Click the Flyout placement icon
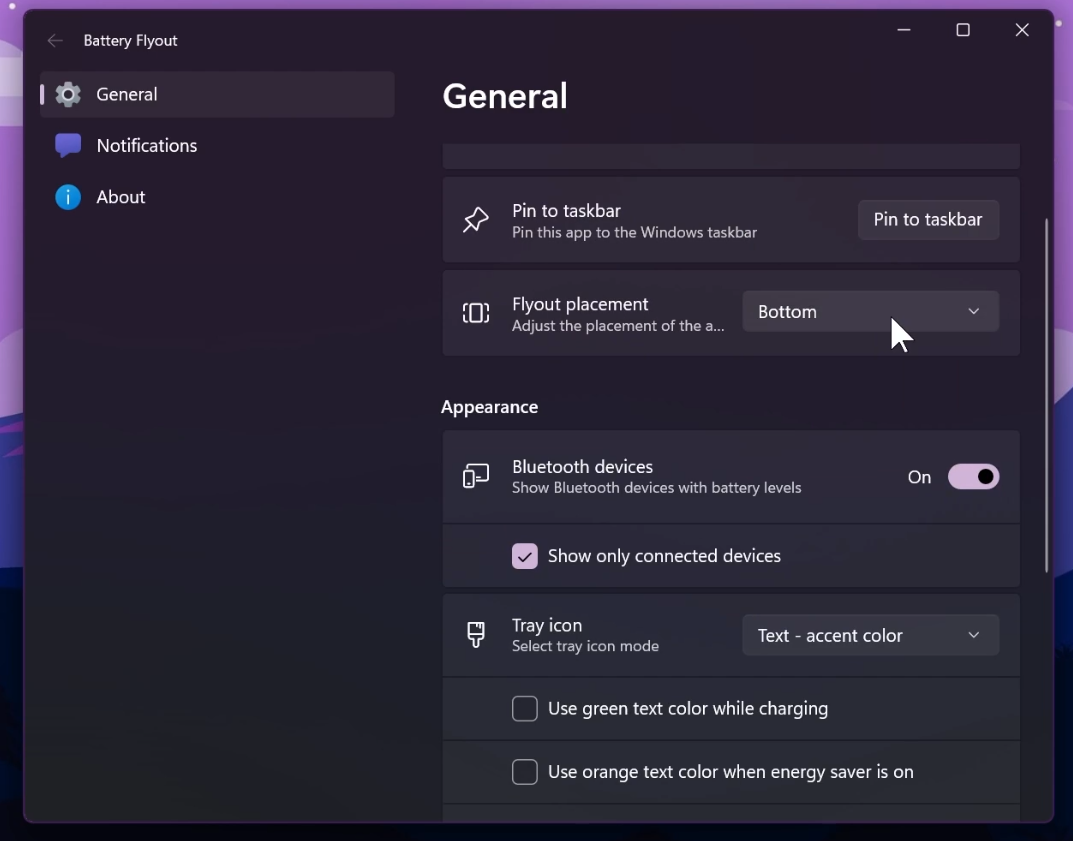Screen dimensions: 1073x841 coord(476,313)
